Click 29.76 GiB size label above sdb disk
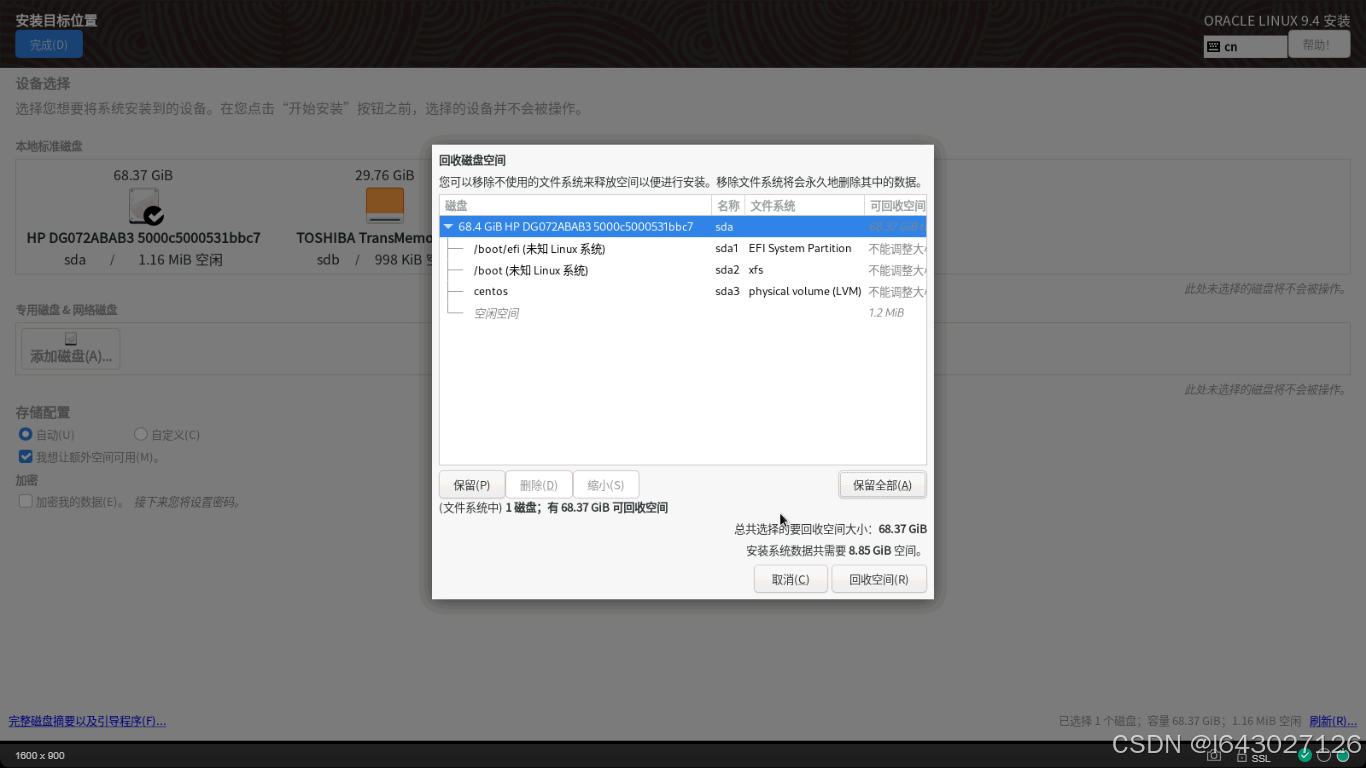The height and width of the screenshot is (768, 1366). click(x=385, y=175)
